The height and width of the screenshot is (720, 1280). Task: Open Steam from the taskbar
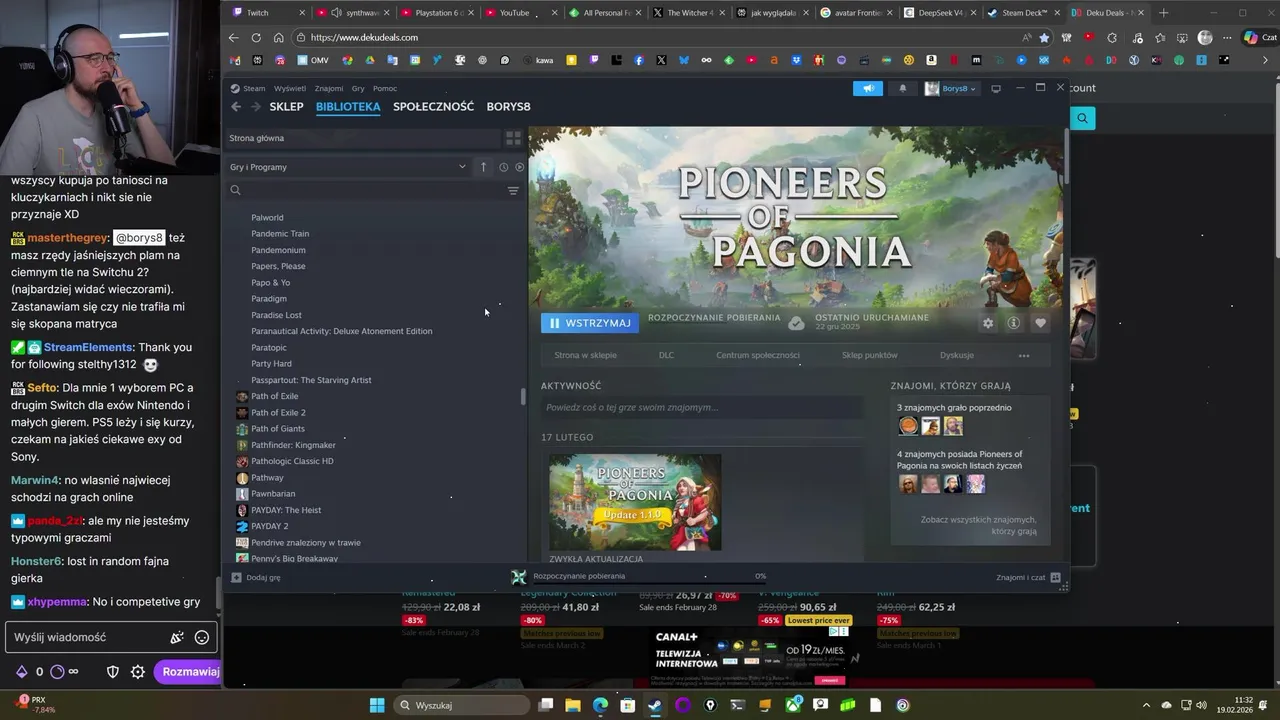click(654, 705)
